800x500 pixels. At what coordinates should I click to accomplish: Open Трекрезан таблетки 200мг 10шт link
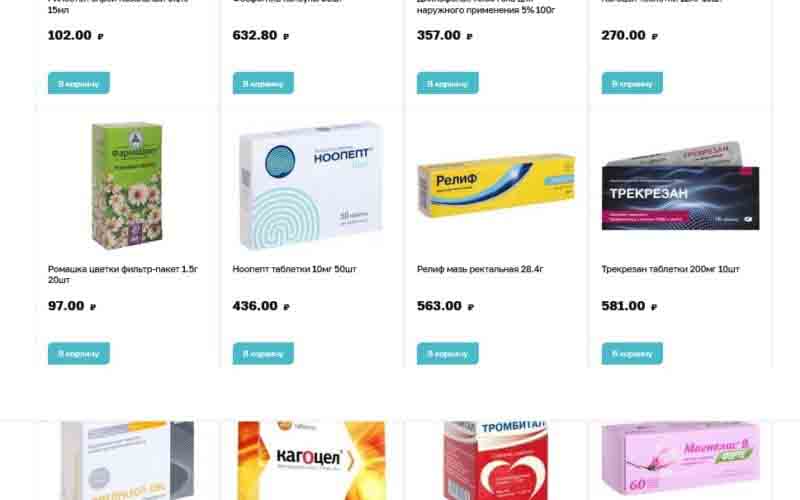tap(670, 269)
